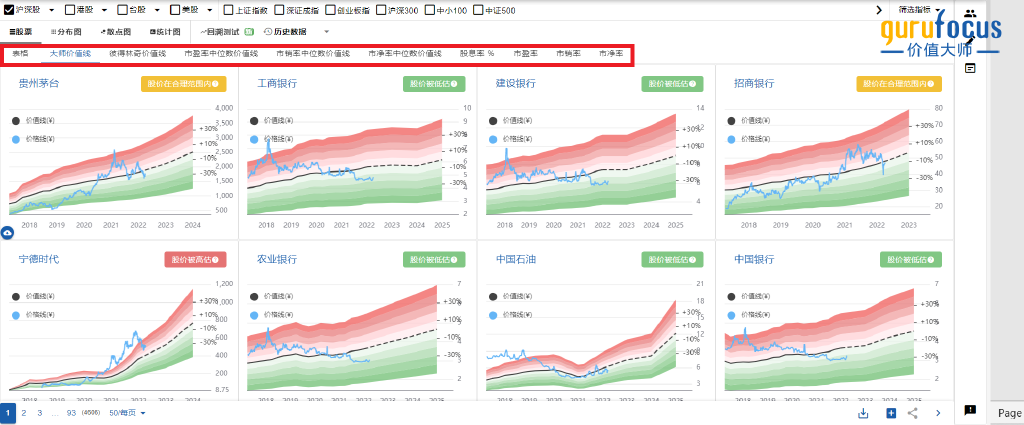This screenshot has height=425, width=1024.
Task: Click black 价值线 legend dot in 工商银行 chart
Action: pyautogui.click(x=254, y=121)
